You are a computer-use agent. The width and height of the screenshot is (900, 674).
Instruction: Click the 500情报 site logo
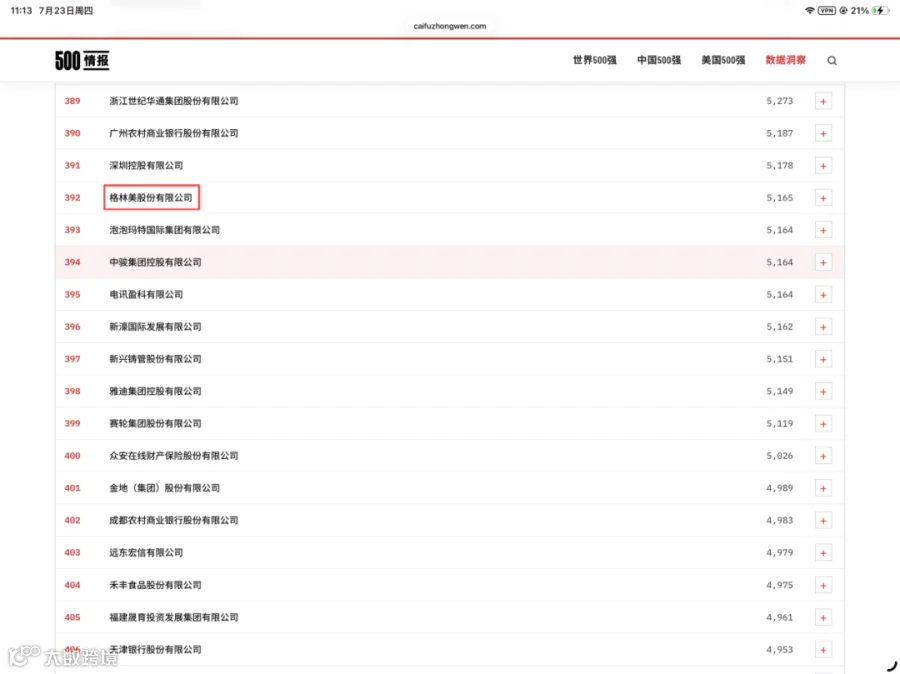click(82, 60)
